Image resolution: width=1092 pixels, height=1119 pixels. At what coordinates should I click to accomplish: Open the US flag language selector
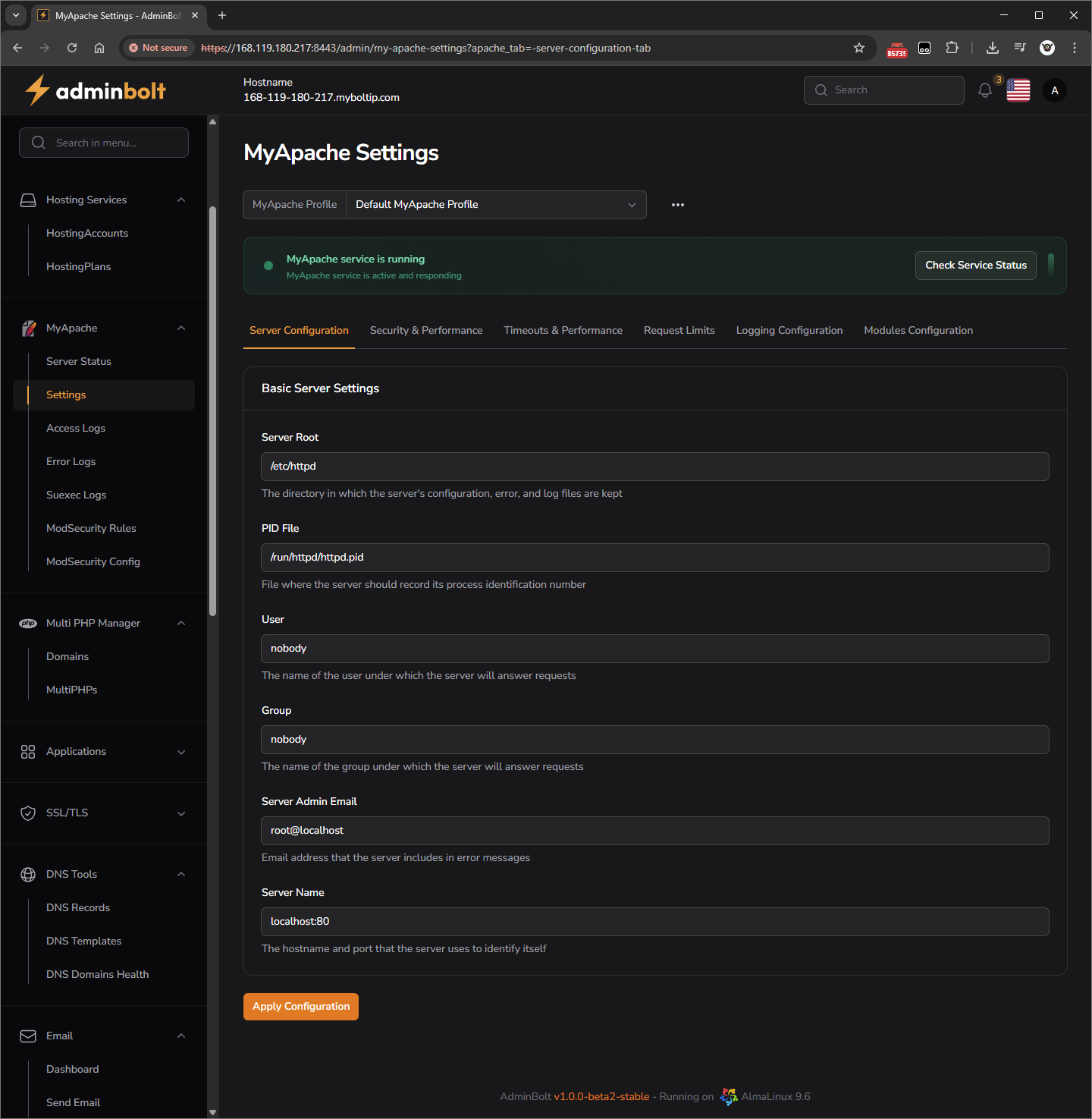click(1018, 90)
